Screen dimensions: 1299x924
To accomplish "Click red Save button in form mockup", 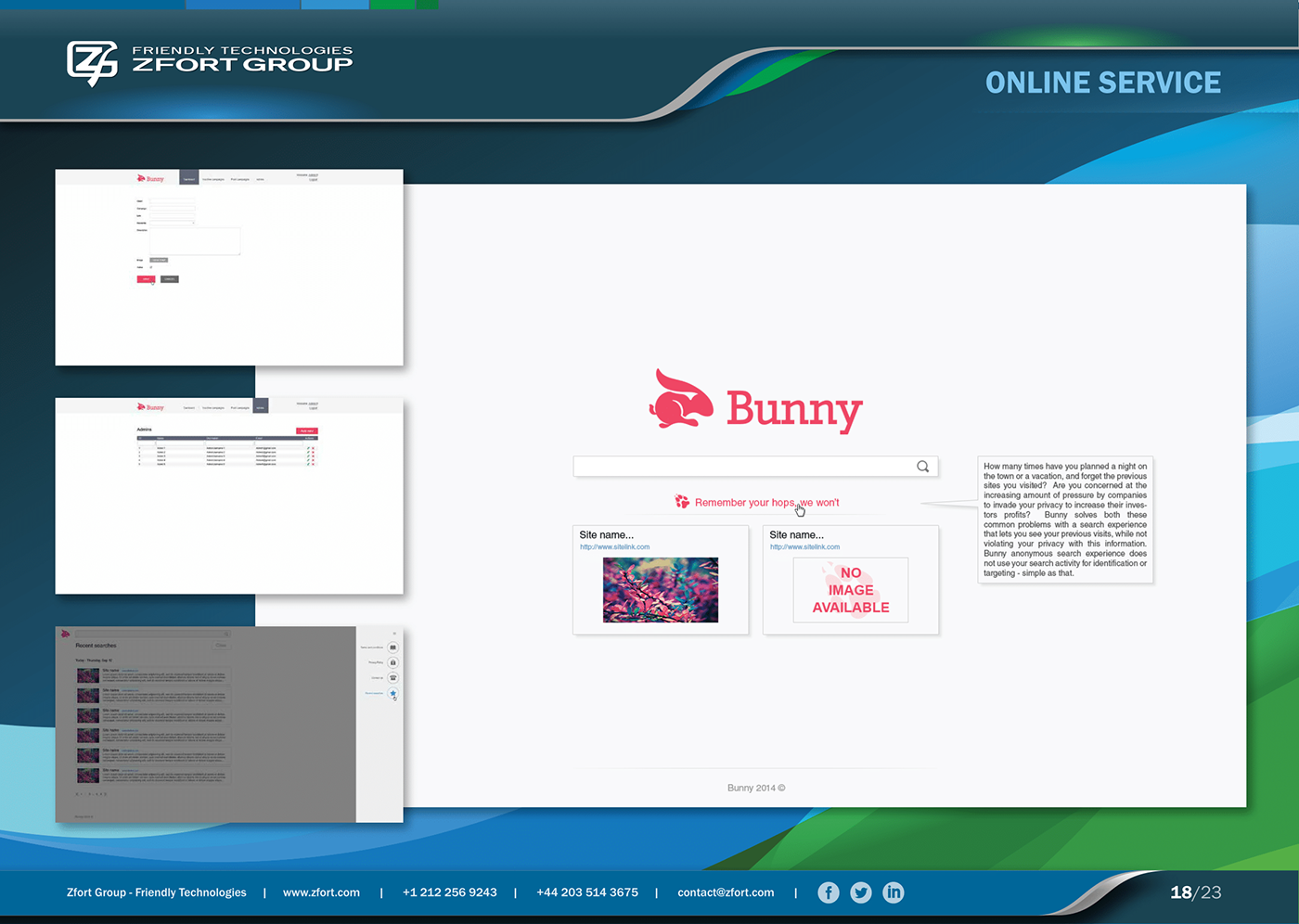I will pyautogui.click(x=146, y=279).
